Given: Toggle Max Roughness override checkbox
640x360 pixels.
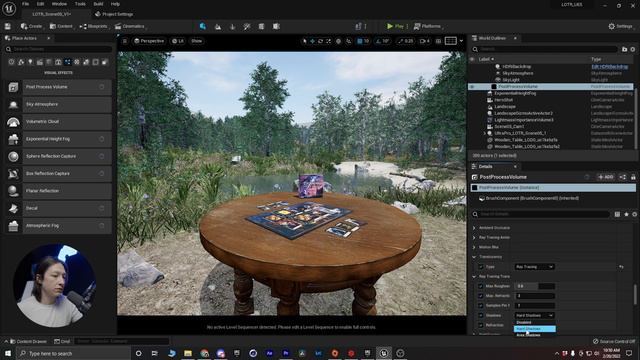Looking at the screenshot, I should [481, 286].
